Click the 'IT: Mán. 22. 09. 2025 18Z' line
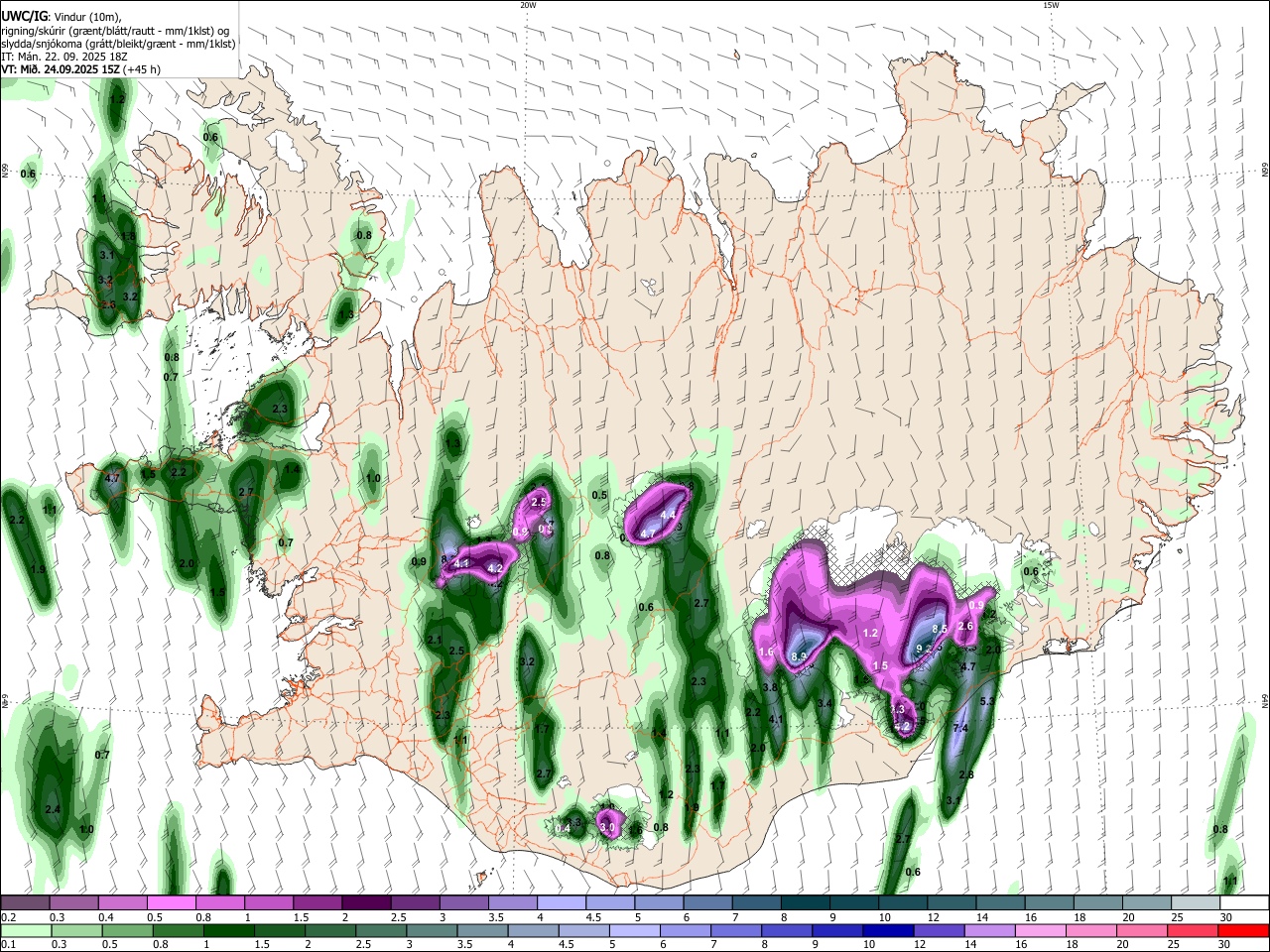1270x952 pixels. [64, 57]
